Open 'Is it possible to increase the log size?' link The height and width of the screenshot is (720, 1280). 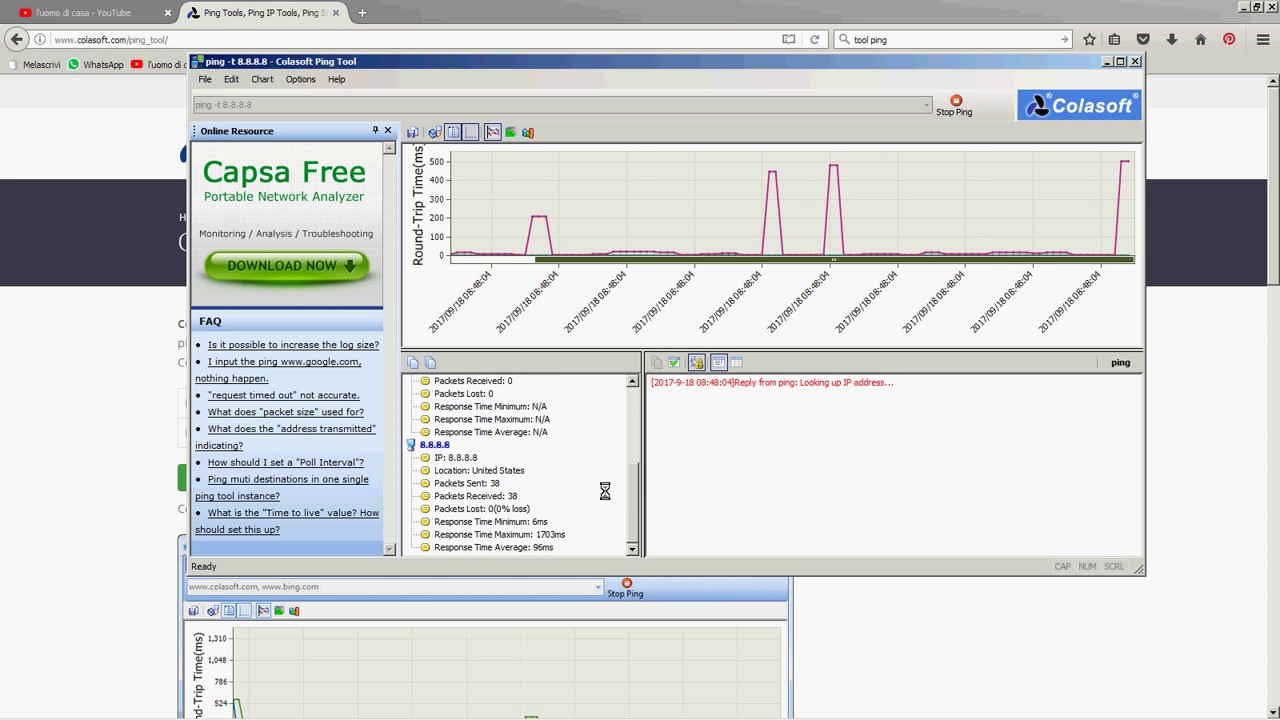coord(293,345)
